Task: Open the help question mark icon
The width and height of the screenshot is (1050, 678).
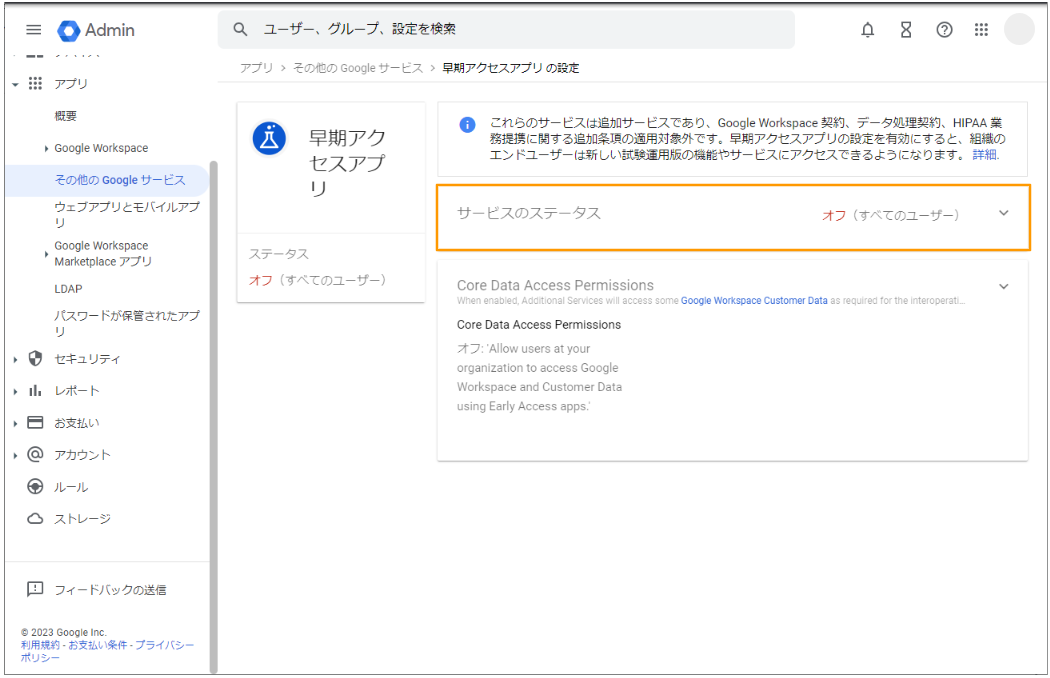Action: click(x=944, y=29)
